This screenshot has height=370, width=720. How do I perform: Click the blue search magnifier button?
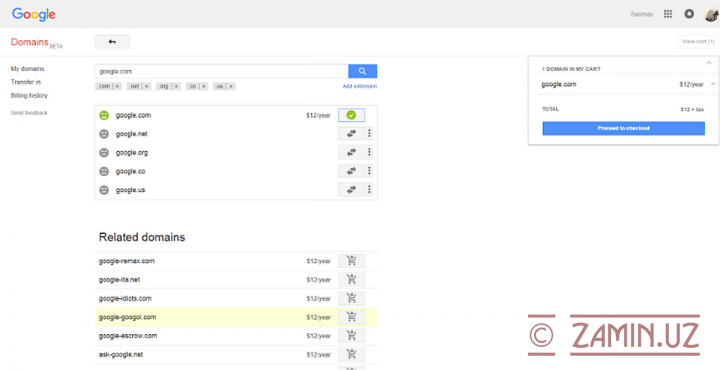362,71
